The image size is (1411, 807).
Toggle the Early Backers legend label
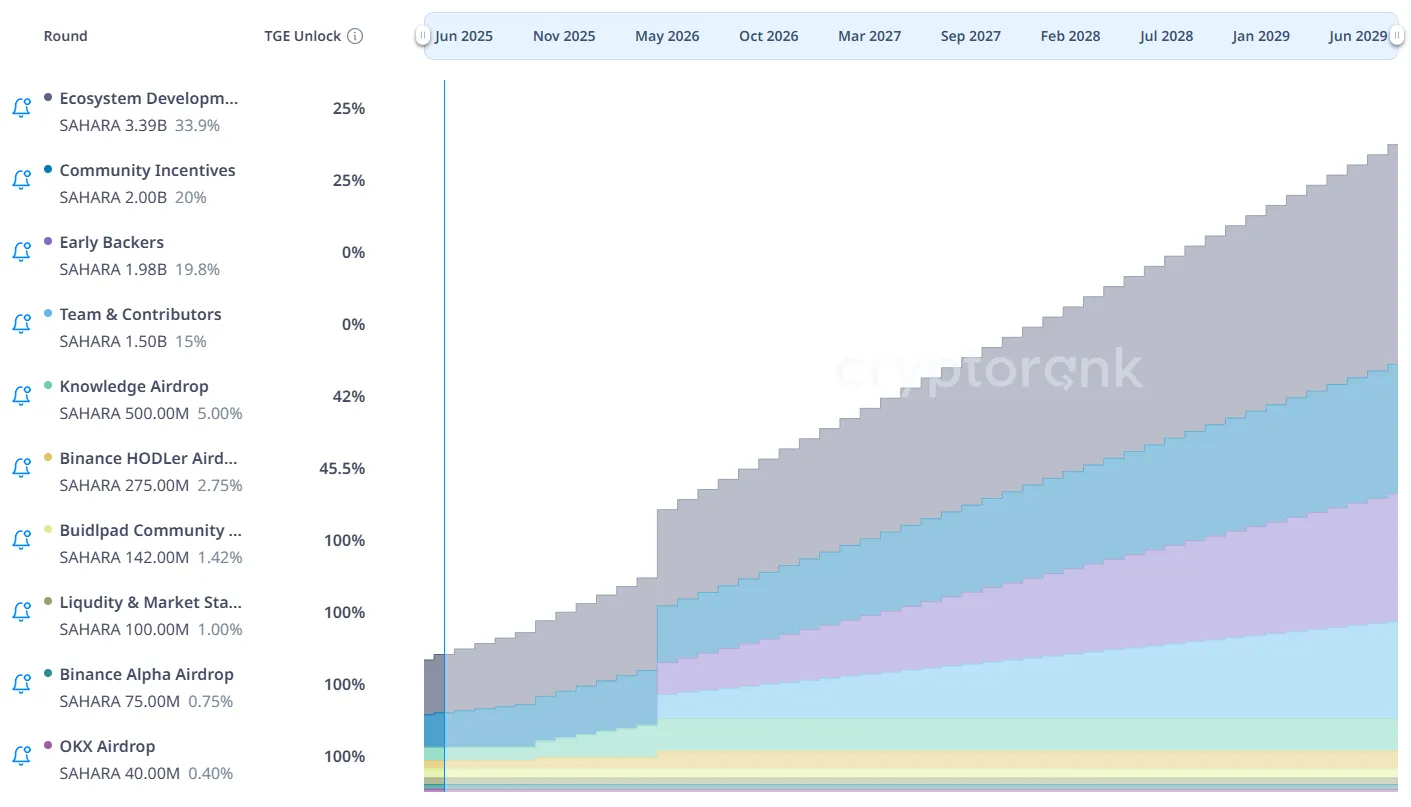click(111, 243)
